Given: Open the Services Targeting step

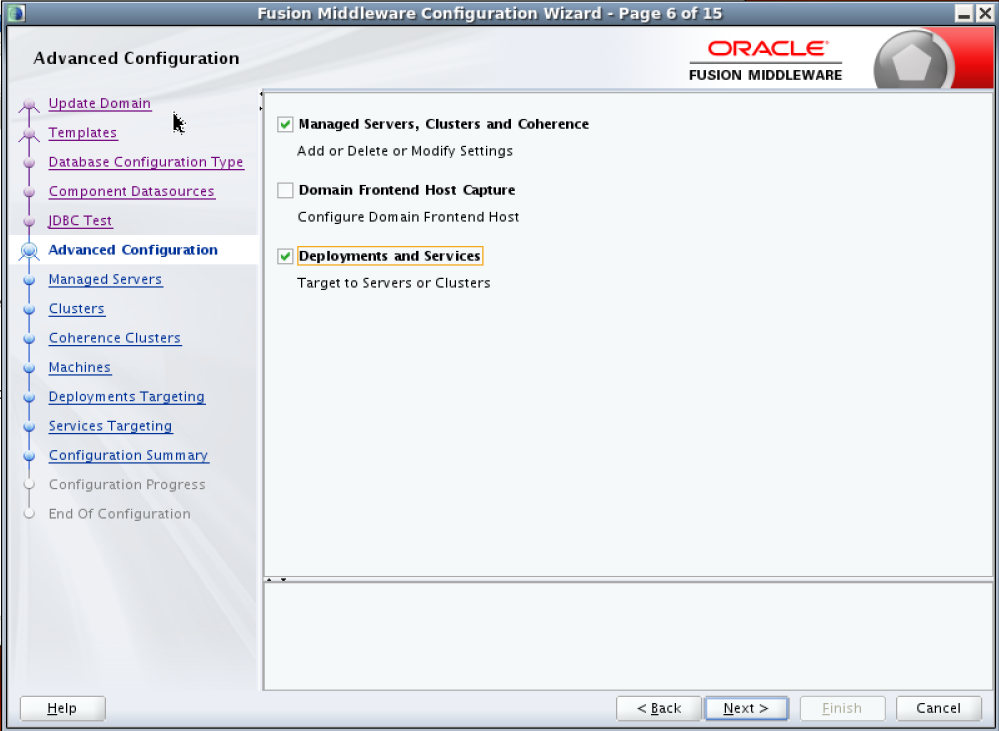Looking at the screenshot, I should point(110,426).
